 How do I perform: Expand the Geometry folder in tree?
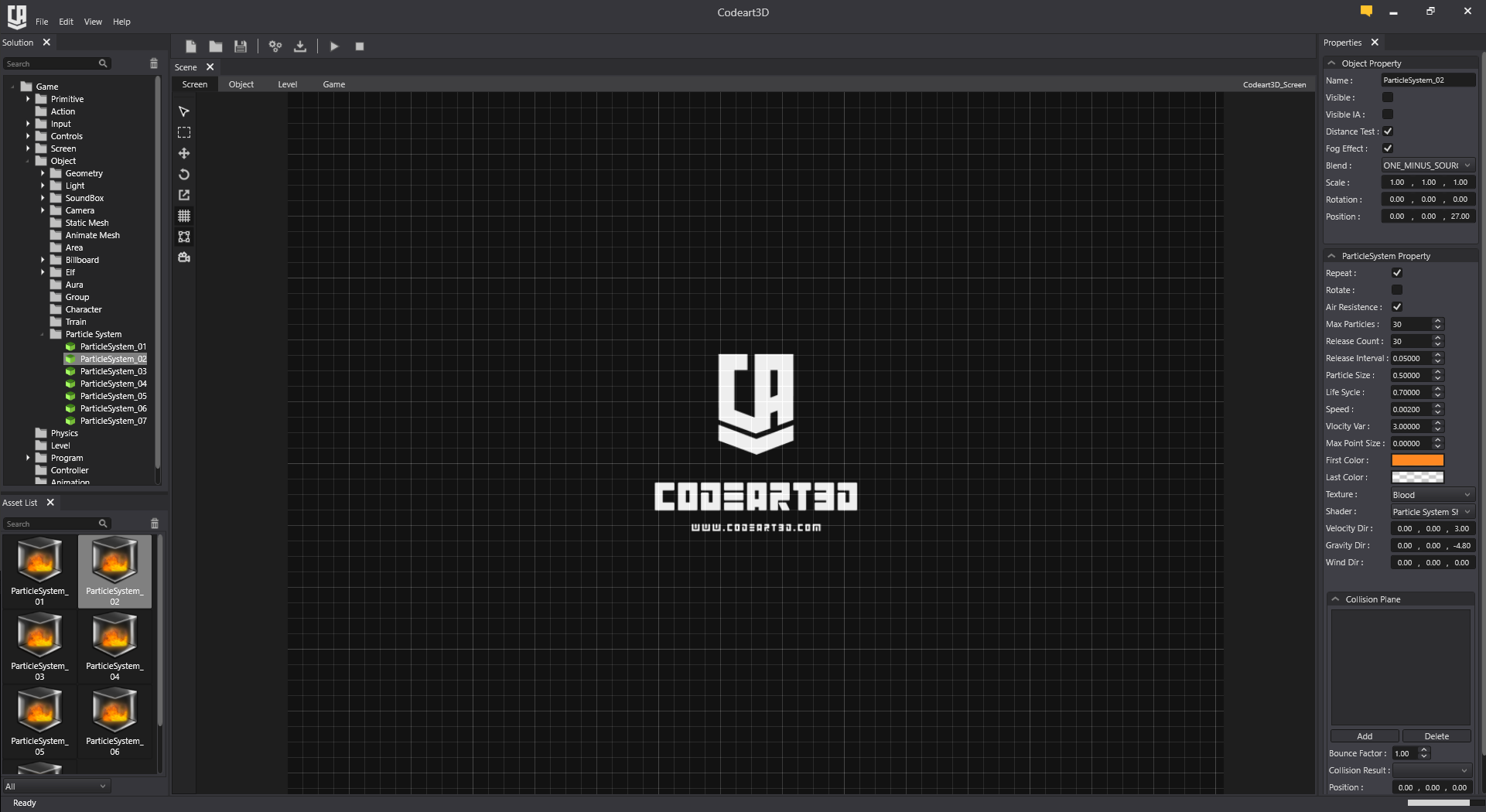pos(43,173)
